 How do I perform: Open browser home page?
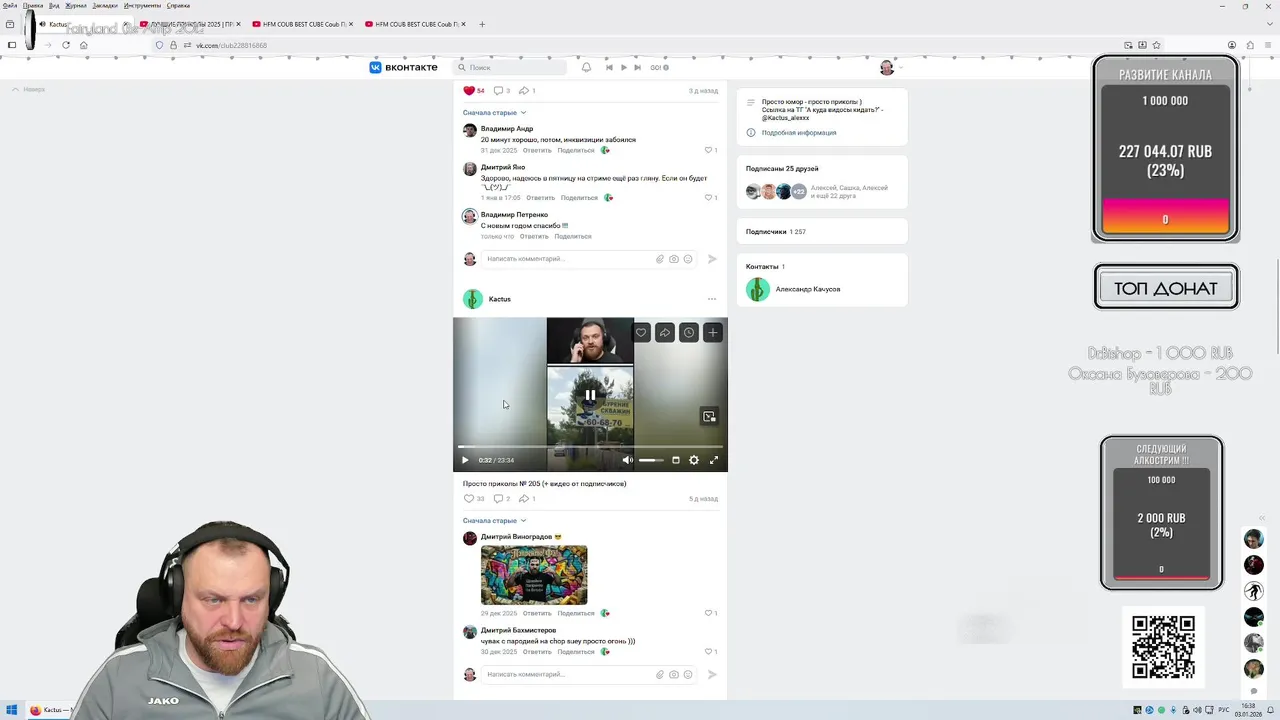coord(83,45)
